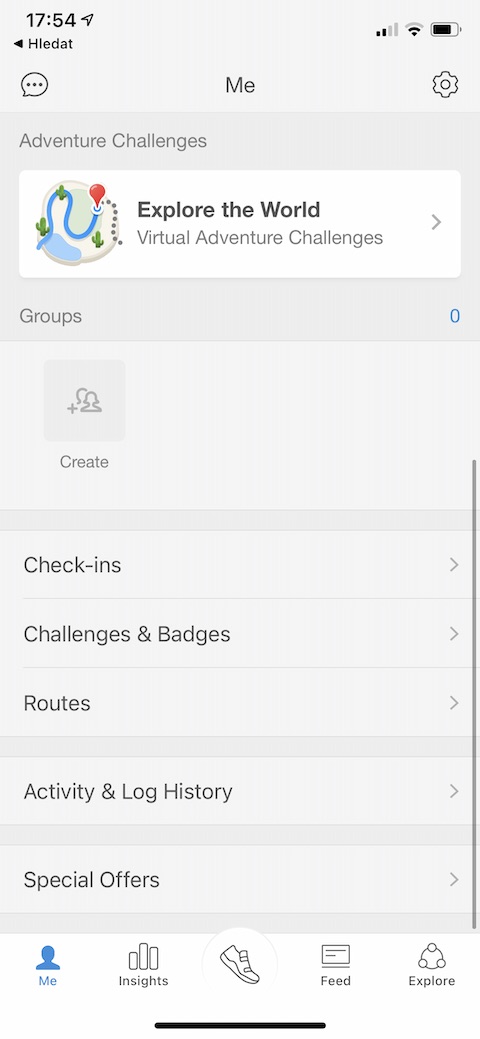Expand the Challenges & Badges chevron
Image resolution: width=480 pixels, height=1039 pixels.
454,633
